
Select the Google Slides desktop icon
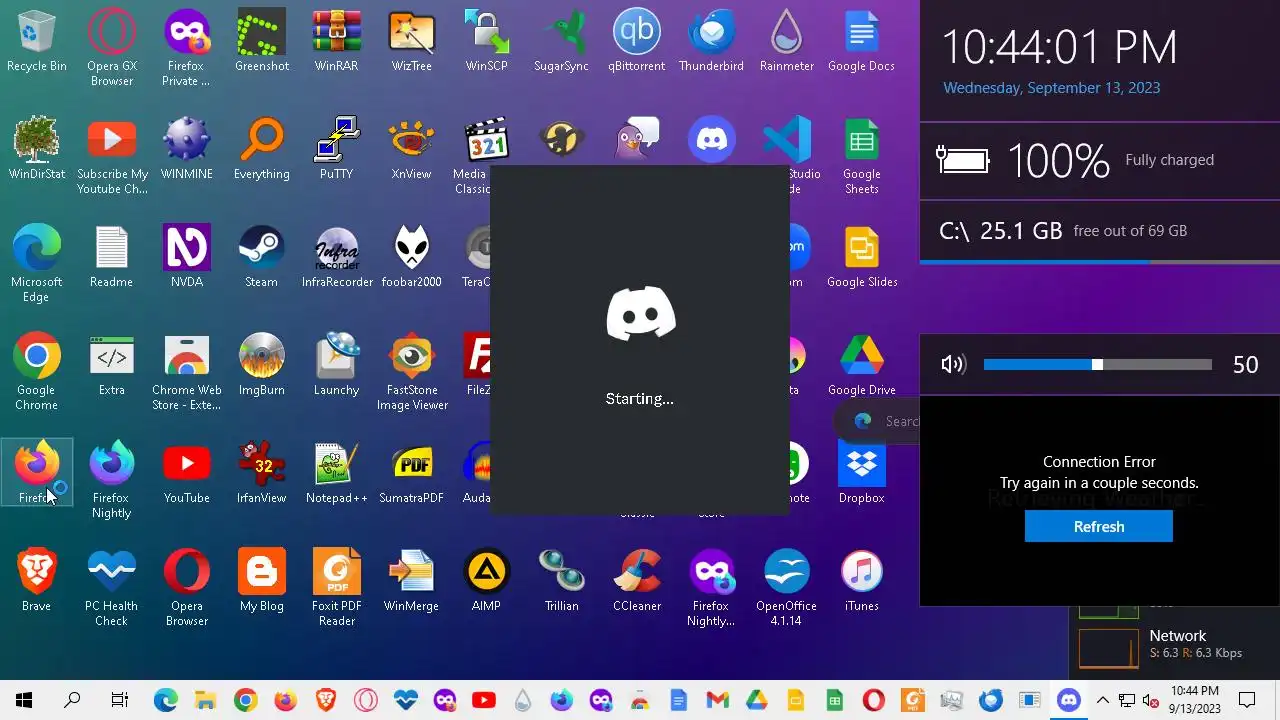pos(861,258)
